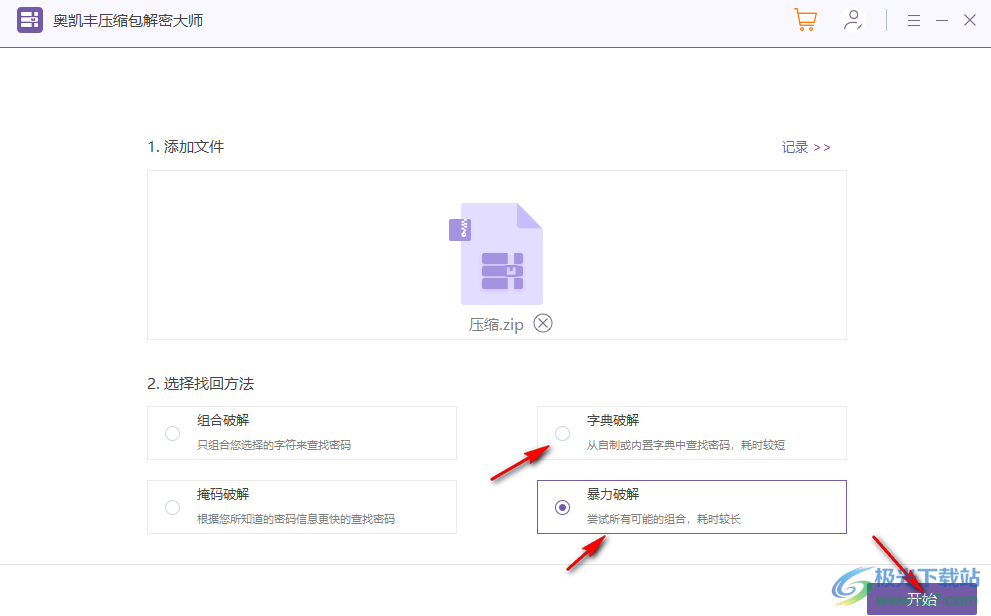Viewport: 991px width, 616px height.
Task: Open the 记录 >> records link
Action: click(806, 147)
